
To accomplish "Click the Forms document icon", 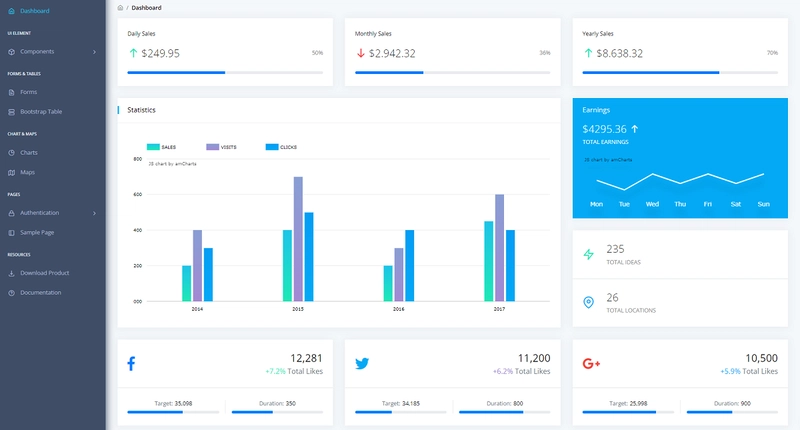I will [x=11, y=92].
